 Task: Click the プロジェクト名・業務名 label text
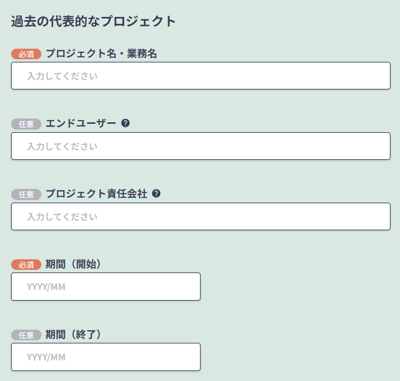(x=101, y=54)
